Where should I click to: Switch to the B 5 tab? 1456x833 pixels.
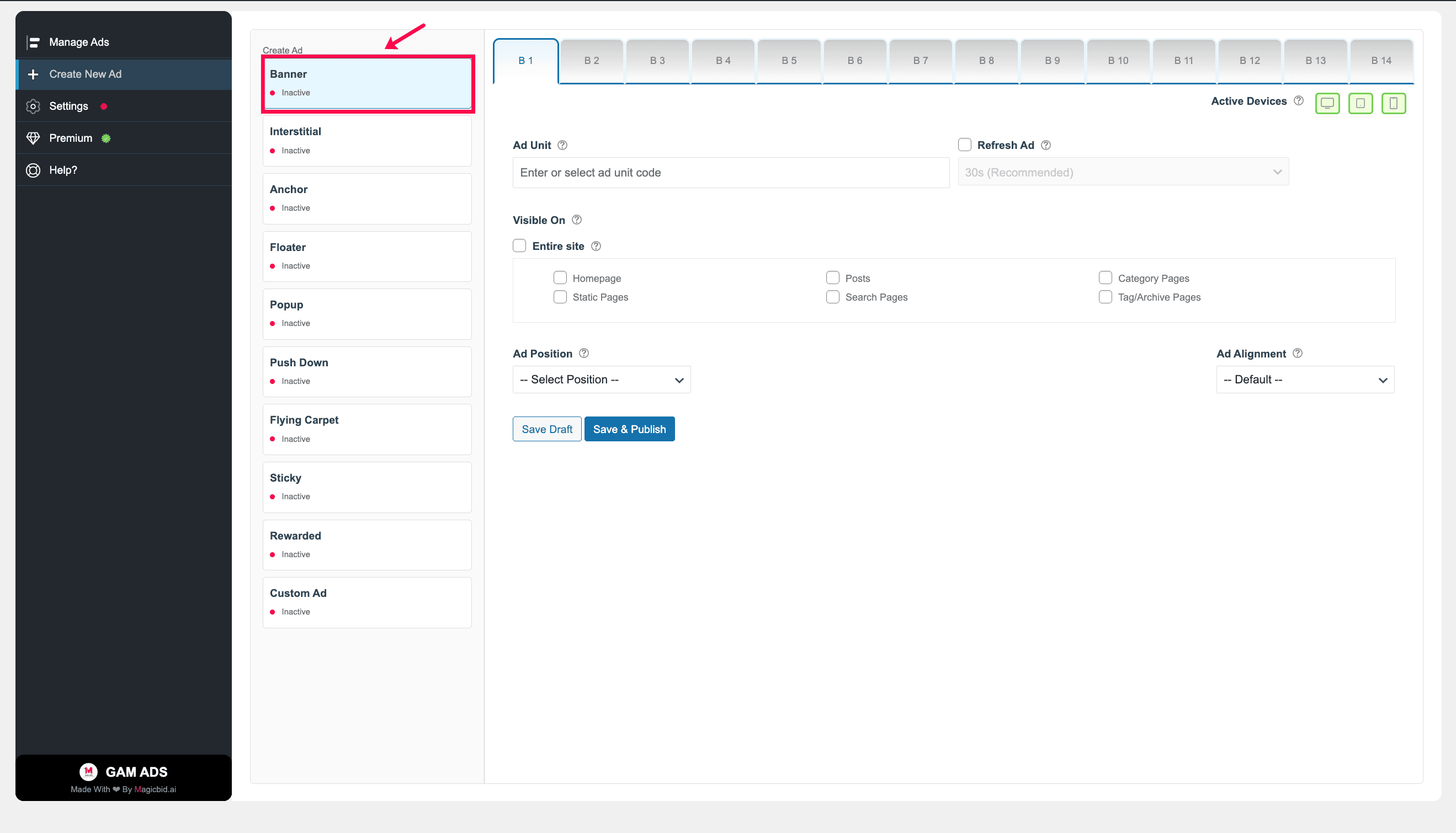[x=789, y=61]
